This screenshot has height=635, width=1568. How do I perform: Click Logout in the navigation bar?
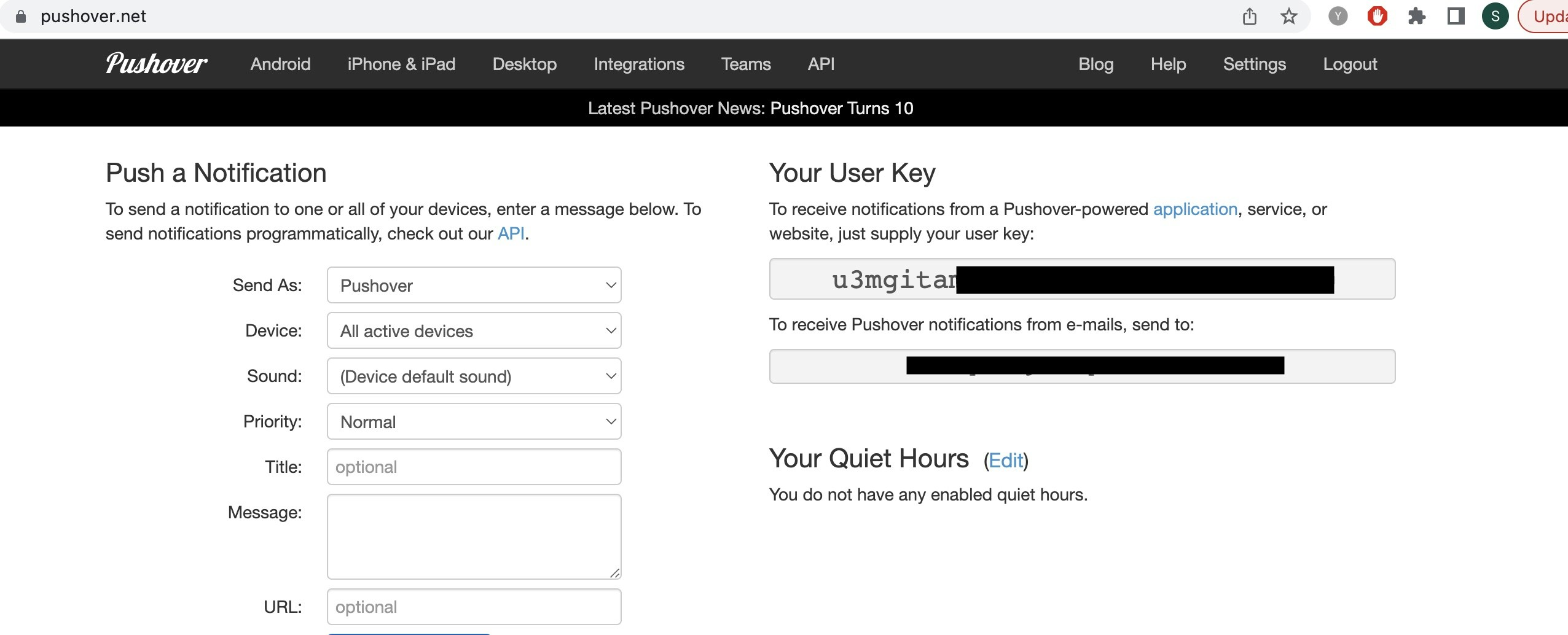point(1350,64)
